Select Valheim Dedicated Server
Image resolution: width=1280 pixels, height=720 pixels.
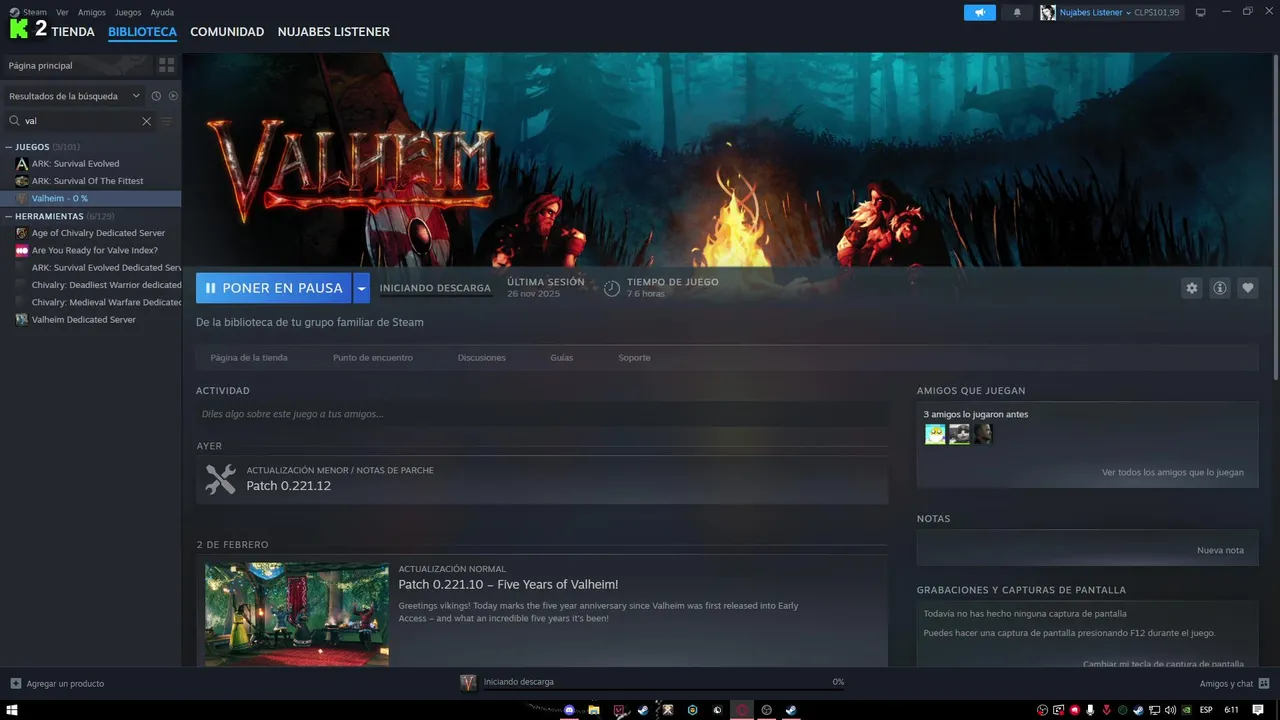click(90, 319)
